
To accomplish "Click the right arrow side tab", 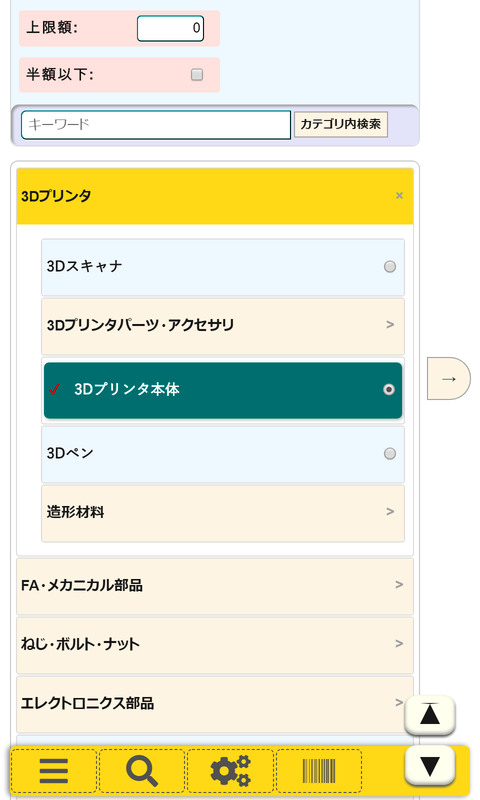I will pyautogui.click(x=448, y=379).
